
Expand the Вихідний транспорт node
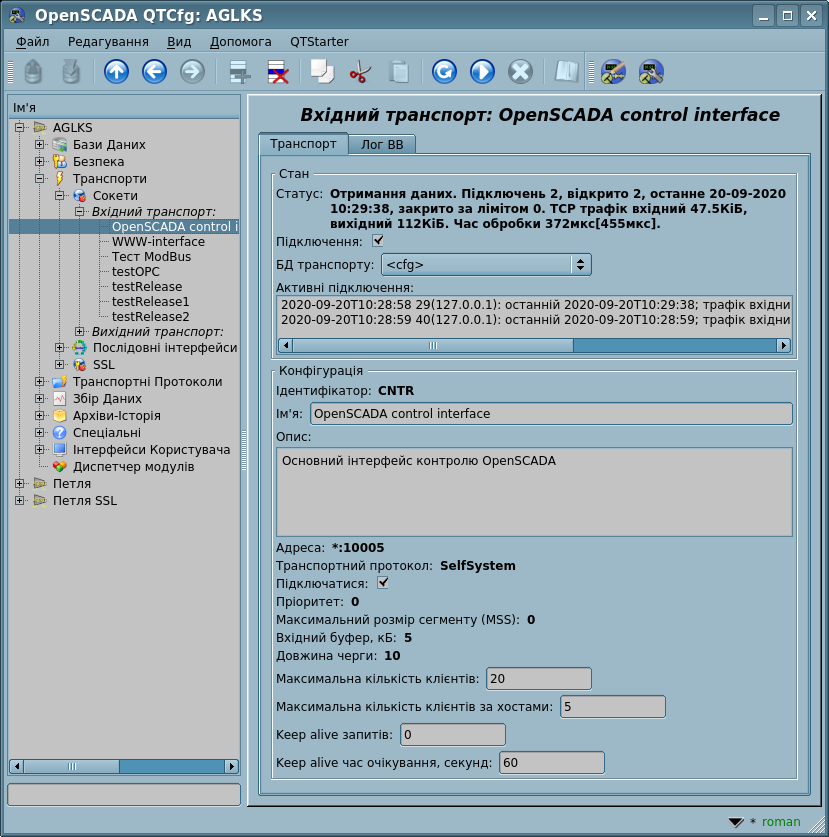click(80, 332)
